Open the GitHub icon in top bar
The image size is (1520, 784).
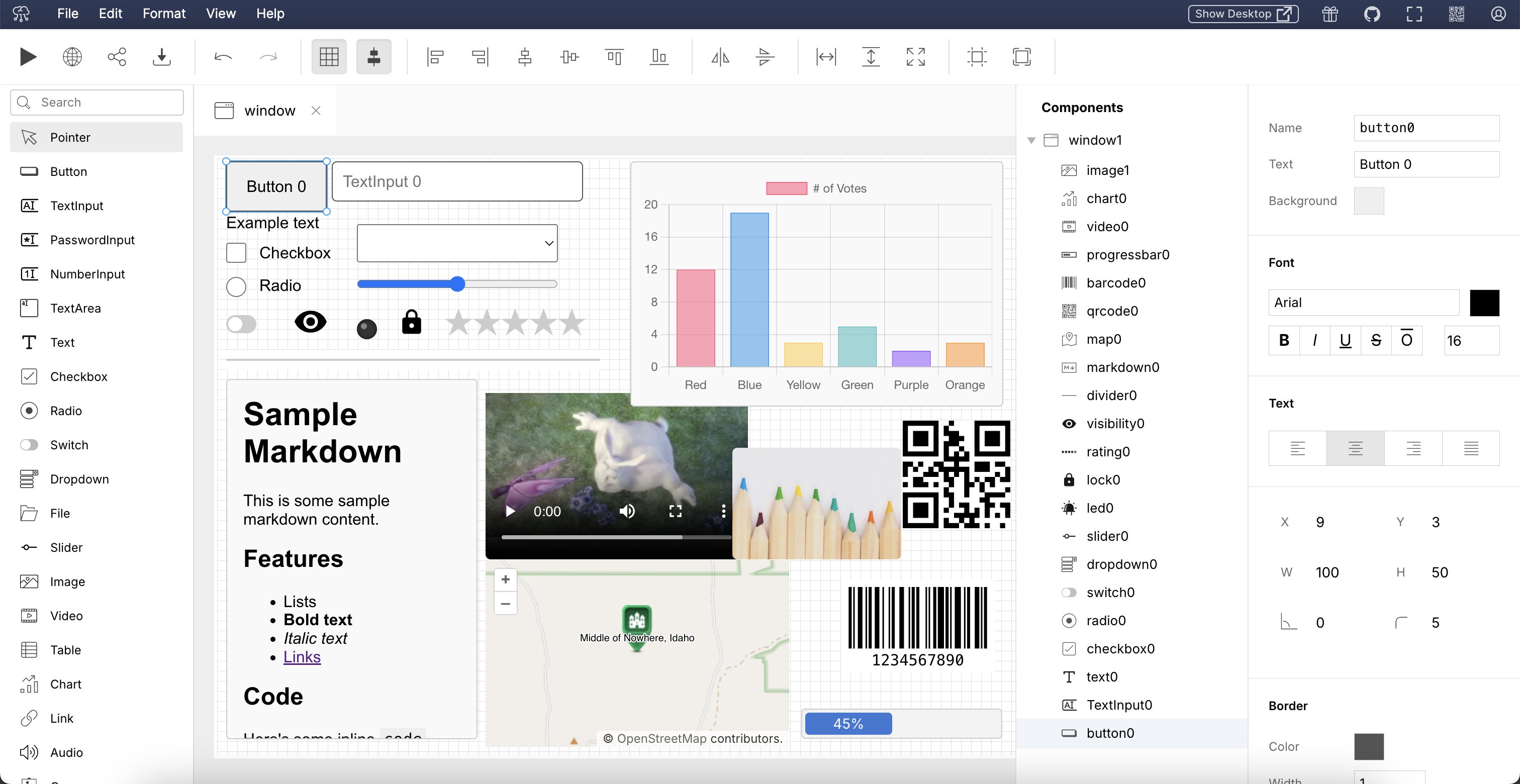(x=1372, y=14)
